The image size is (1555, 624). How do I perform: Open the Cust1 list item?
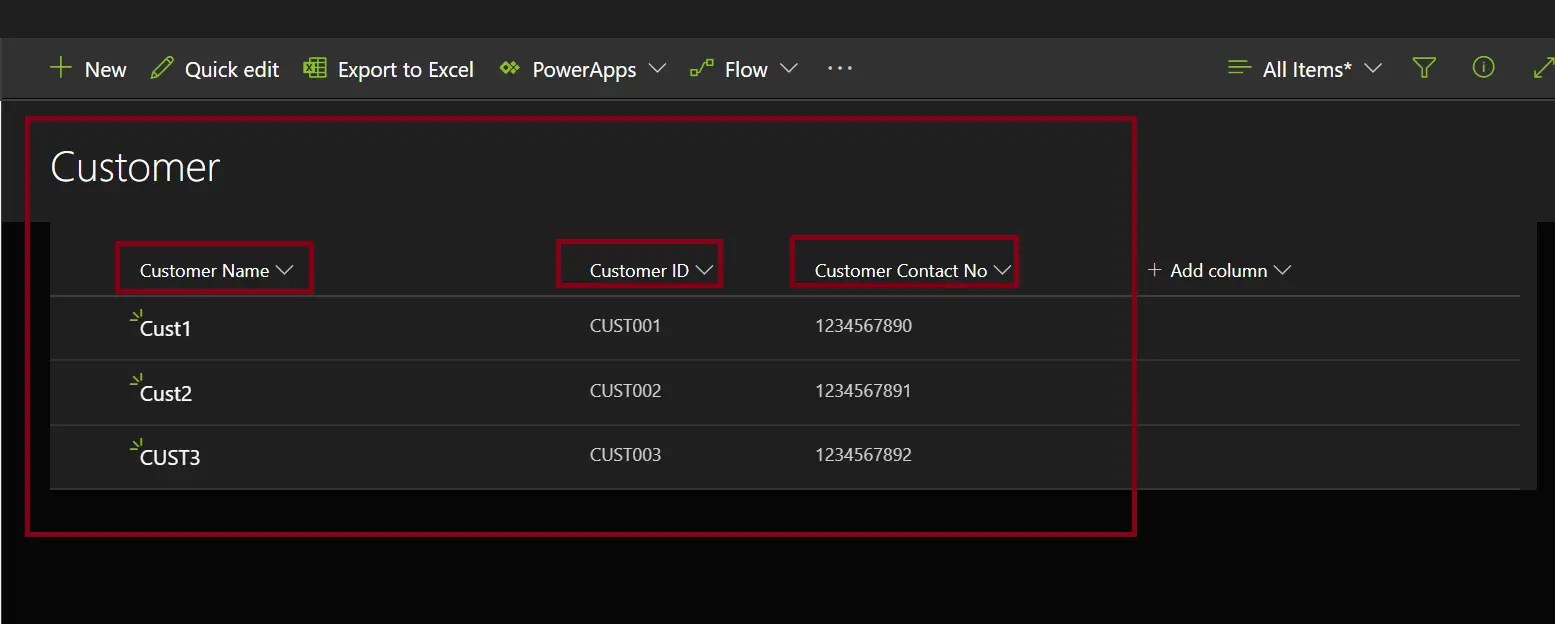[170, 327]
